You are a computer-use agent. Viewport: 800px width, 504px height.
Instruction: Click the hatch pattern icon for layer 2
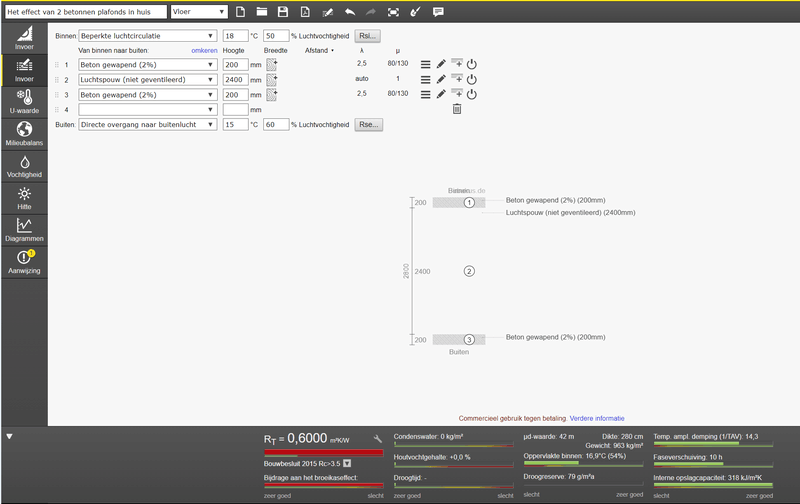coord(272,80)
